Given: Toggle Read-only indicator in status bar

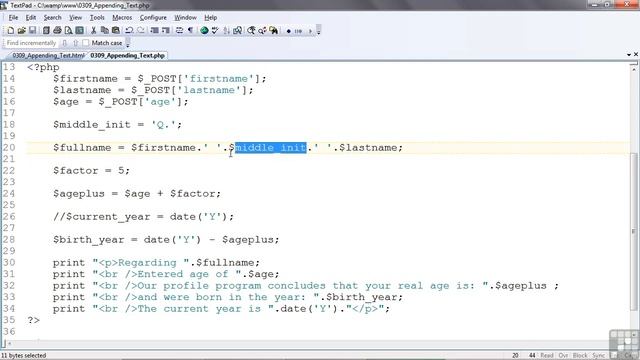Looking at the screenshot, I should click(547, 356).
